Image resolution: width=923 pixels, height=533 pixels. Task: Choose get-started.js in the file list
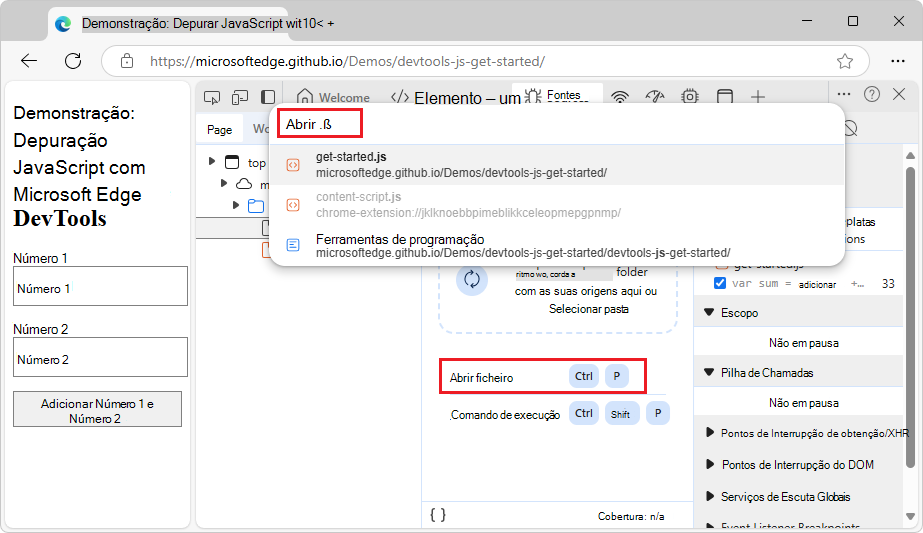[557, 165]
